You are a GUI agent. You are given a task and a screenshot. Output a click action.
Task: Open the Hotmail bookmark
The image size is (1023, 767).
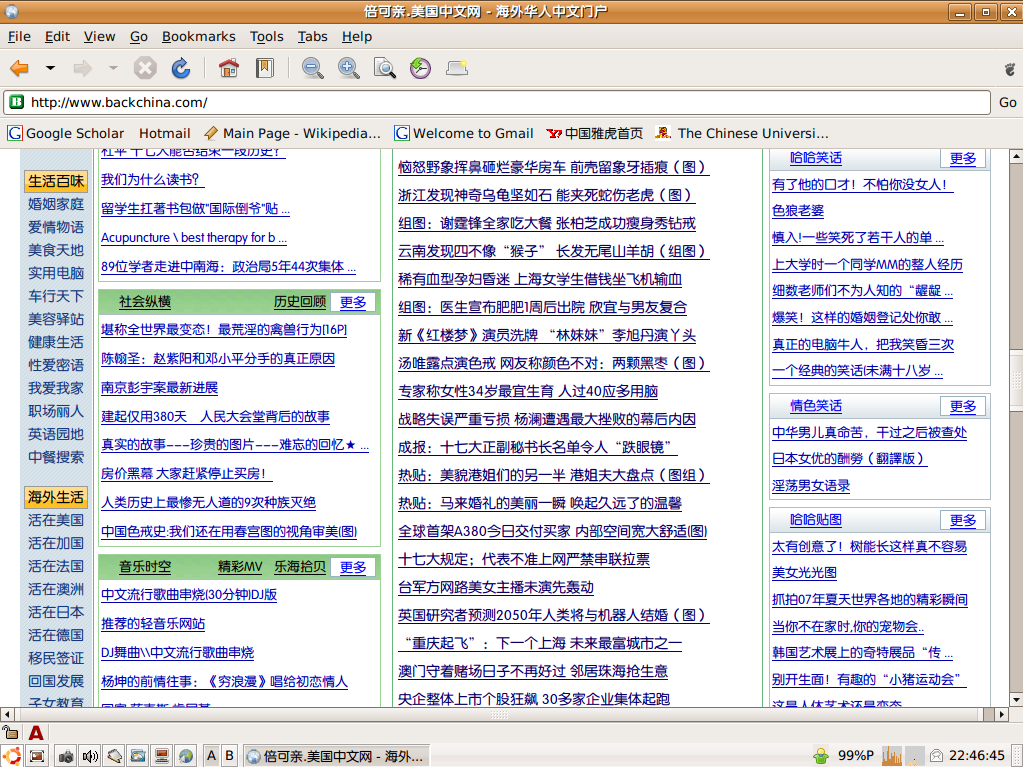[164, 133]
